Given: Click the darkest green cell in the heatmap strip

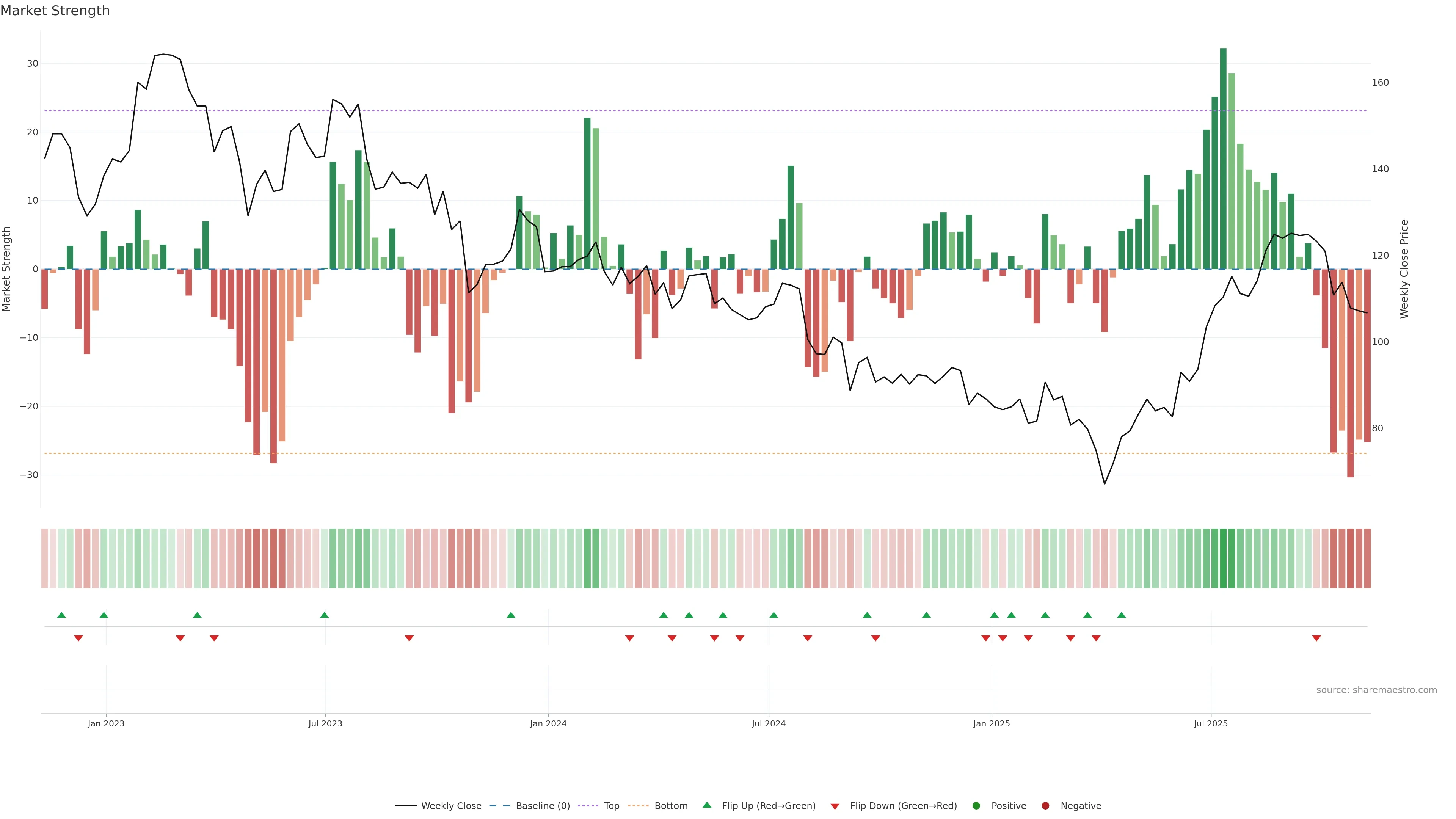Looking at the screenshot, I should coord(1223,558).
